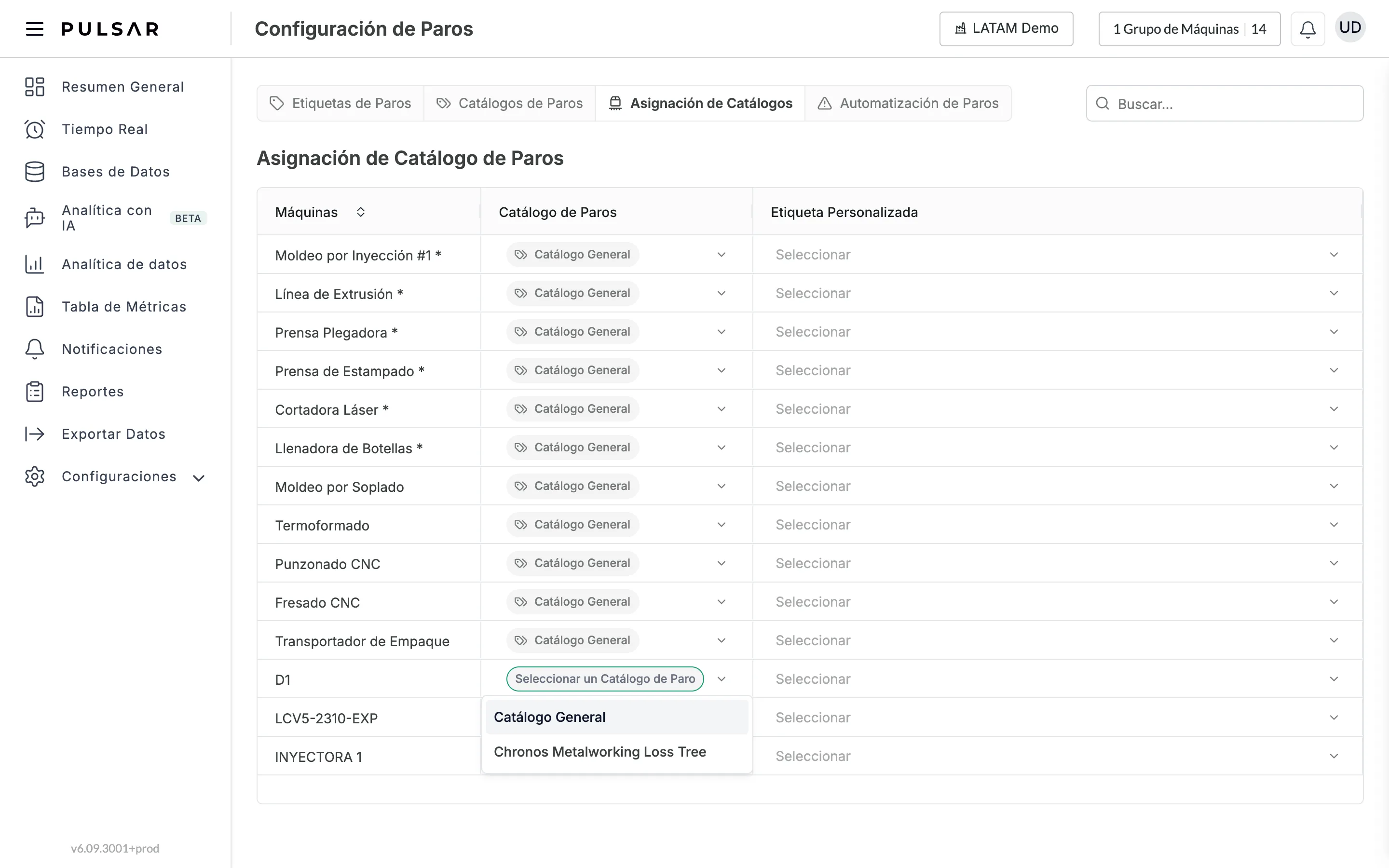
Task: Click the search magnifier icon
Action: point(1102,103)
